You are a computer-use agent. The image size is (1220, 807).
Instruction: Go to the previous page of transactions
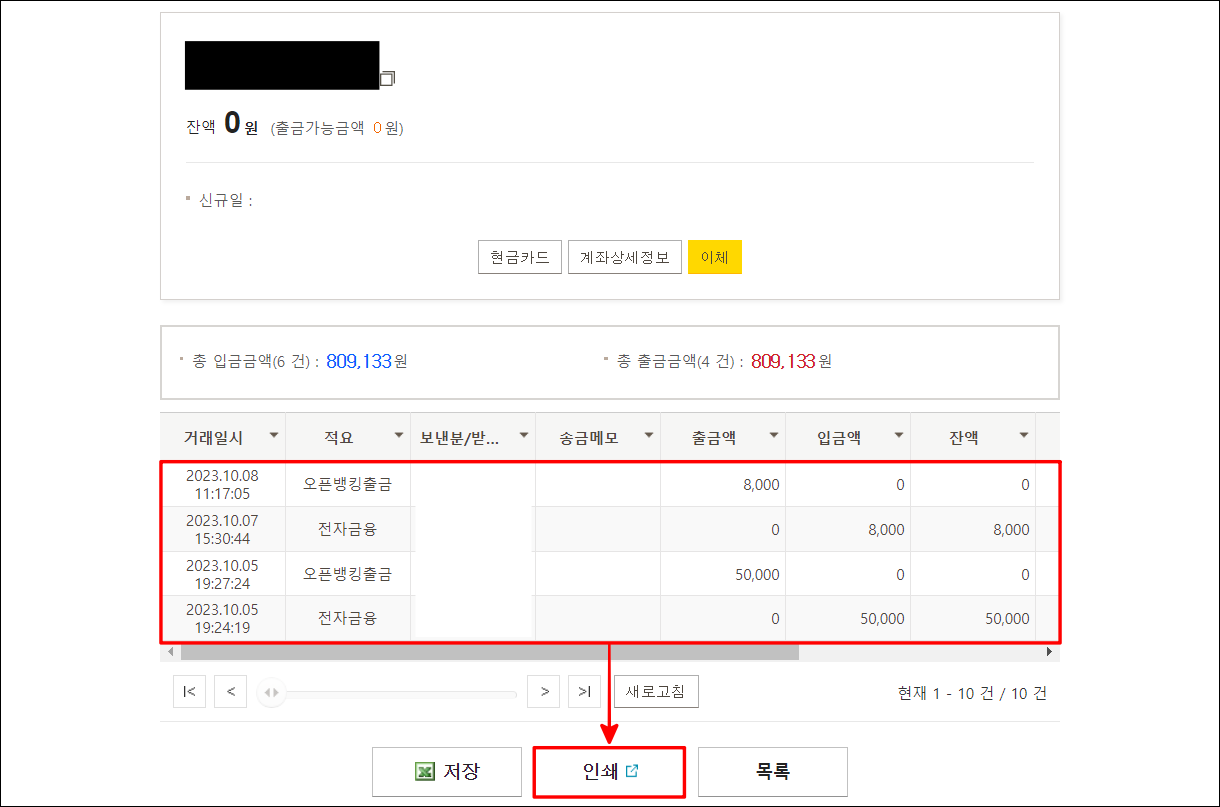tap(230, 691)
